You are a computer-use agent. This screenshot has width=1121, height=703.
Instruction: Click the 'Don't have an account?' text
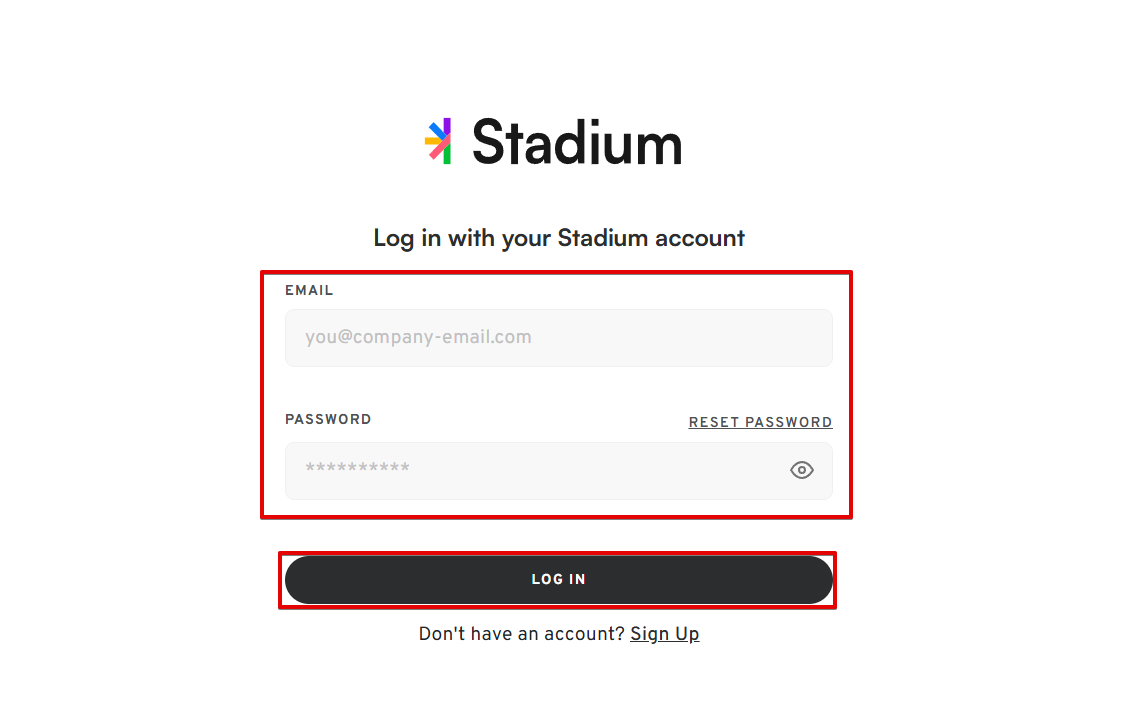[x=521, y=634]
